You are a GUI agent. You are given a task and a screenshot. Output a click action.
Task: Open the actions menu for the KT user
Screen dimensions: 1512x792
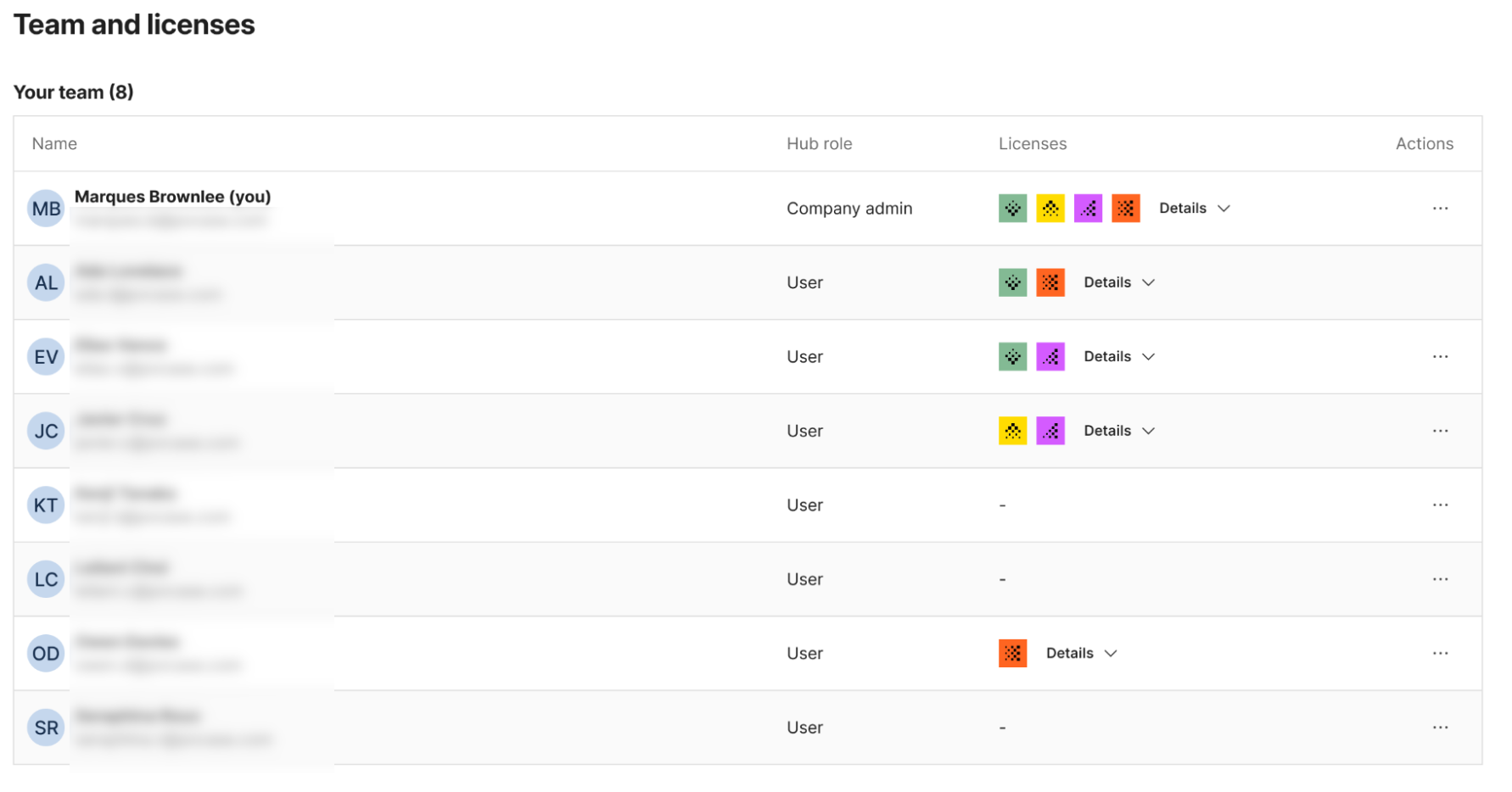click(x=1440, y=505)
